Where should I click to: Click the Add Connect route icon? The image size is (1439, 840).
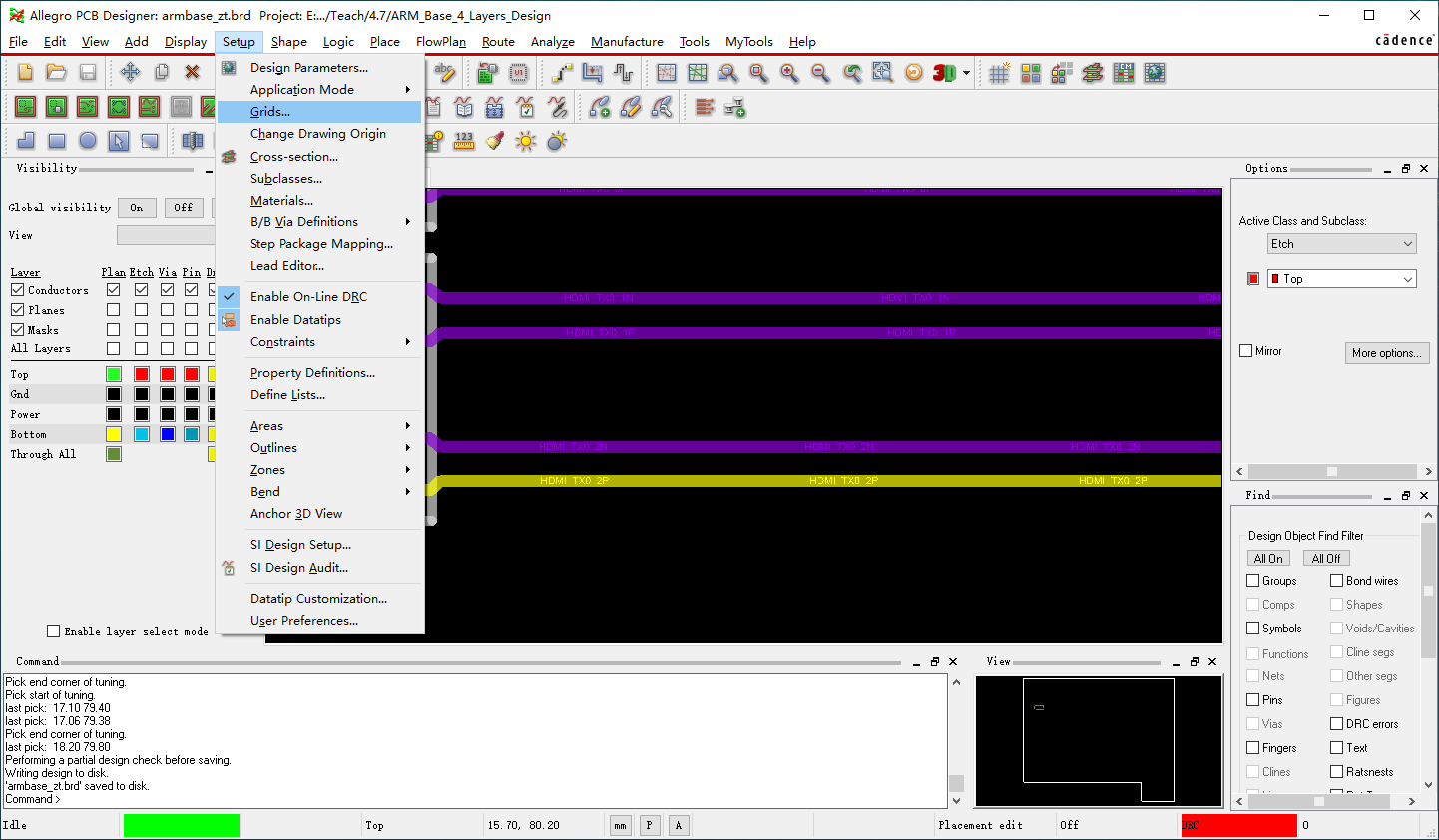point(563,72)
